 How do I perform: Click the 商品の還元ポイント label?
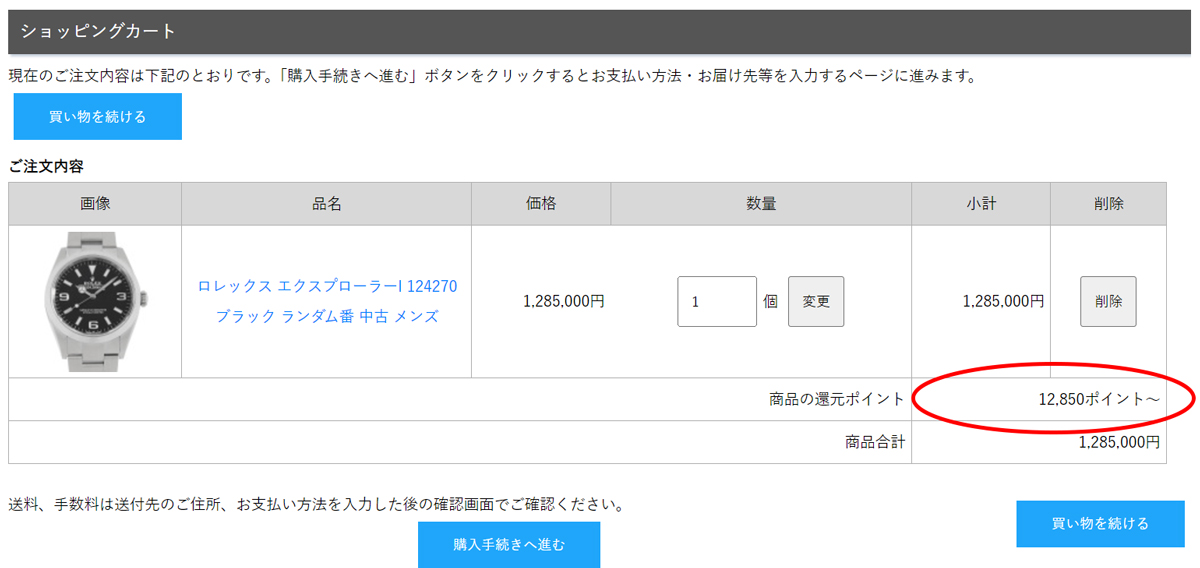[836, 399]
